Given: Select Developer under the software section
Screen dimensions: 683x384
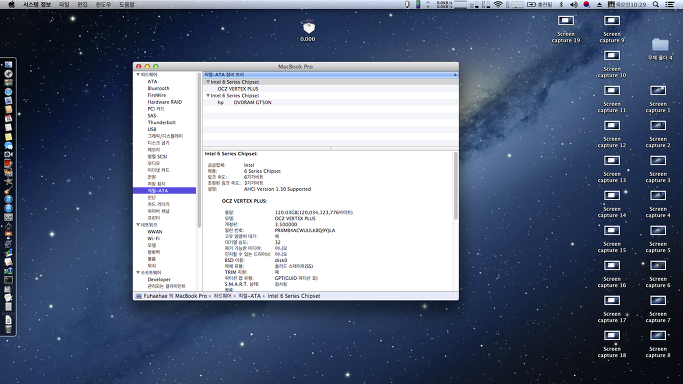Looking at the screenshot, I should [159, 280].
